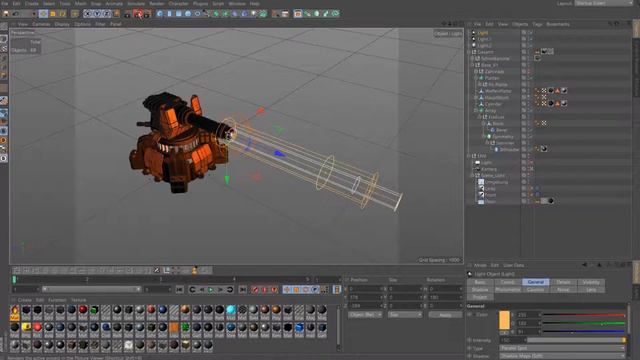Open the Object (Rel) coordinate dropdown
Viewport: 640px width, 360px height.
[x=365, y=315]
